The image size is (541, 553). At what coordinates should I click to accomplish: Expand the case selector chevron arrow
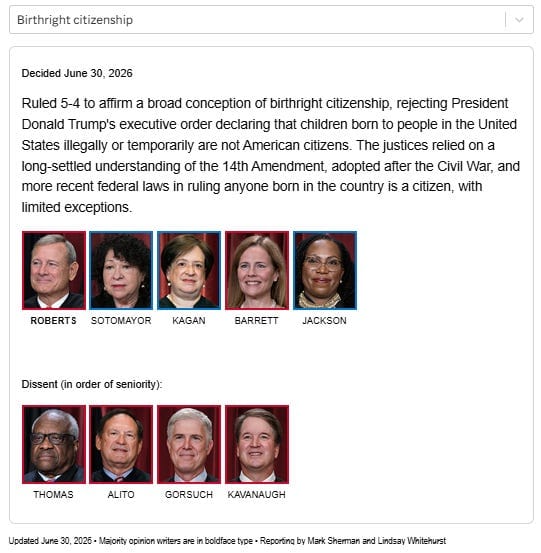(519, 20)
